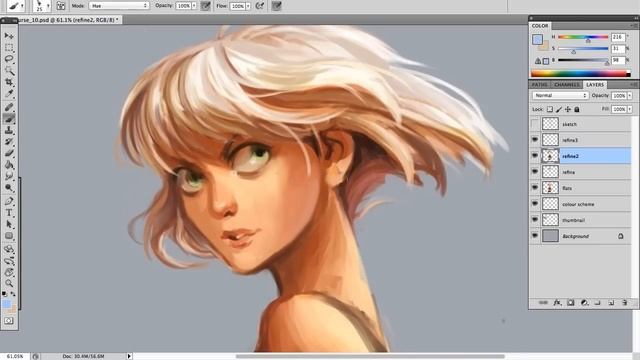
Task: Hide the refine3 layer
Action: point(535,140)
